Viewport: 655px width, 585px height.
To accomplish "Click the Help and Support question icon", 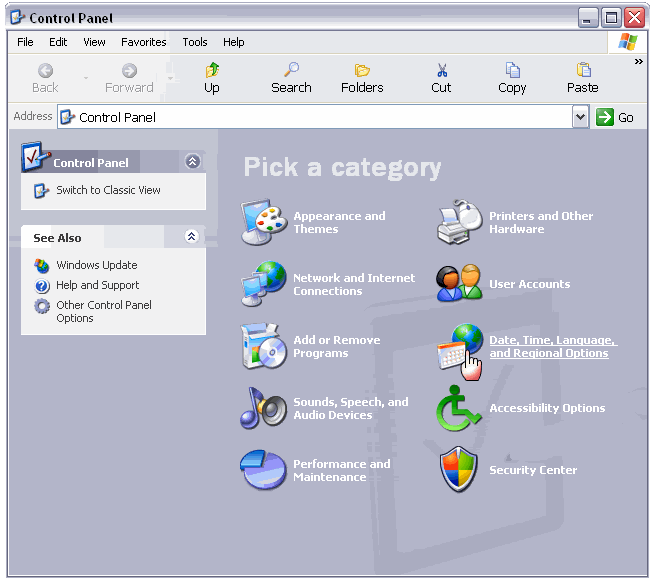I will point(42,286).
